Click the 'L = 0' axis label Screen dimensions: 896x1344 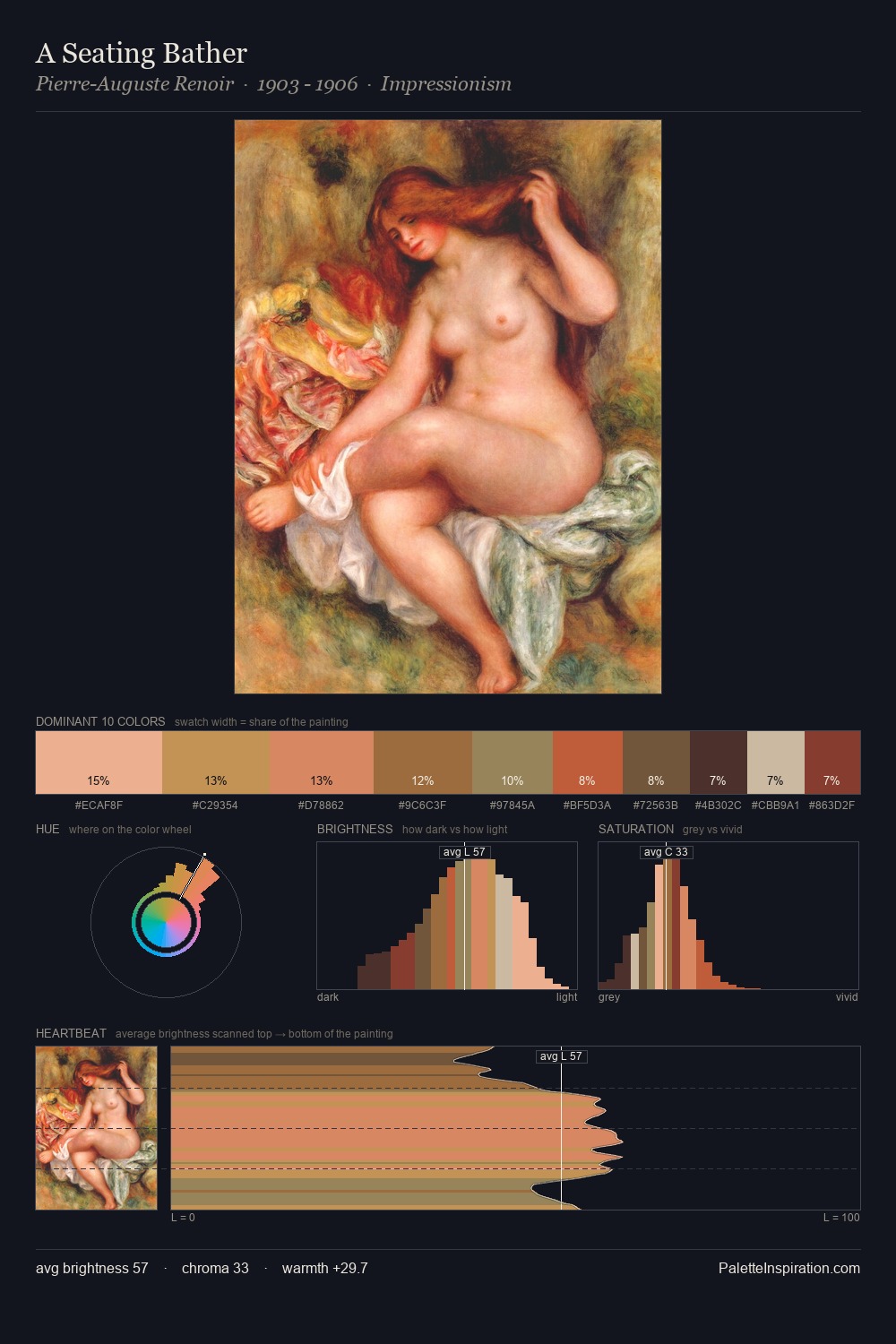pos(183,1217)
